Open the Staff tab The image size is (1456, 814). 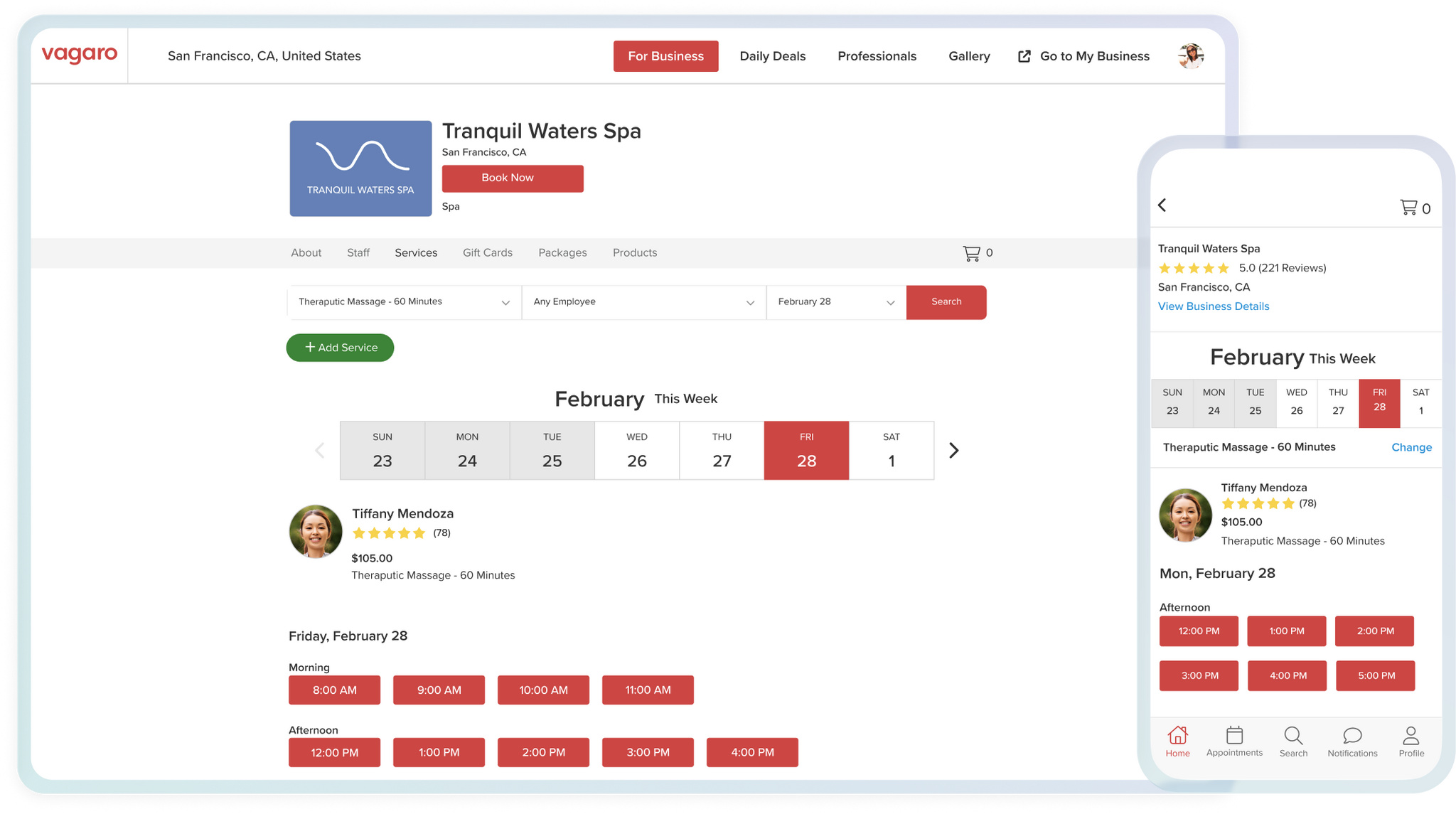pyautogui.click(x=358, y=253)
